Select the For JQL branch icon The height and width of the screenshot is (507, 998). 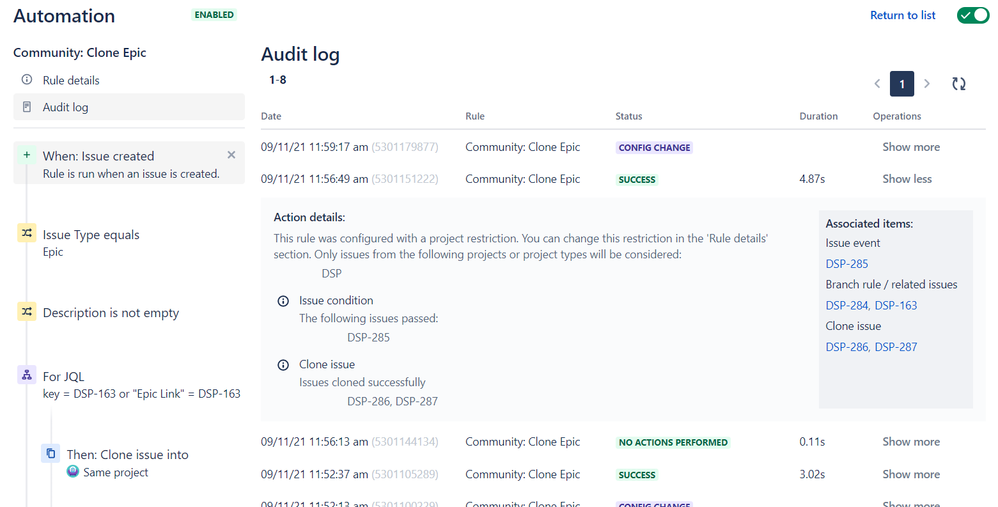(x=27, y=375)
